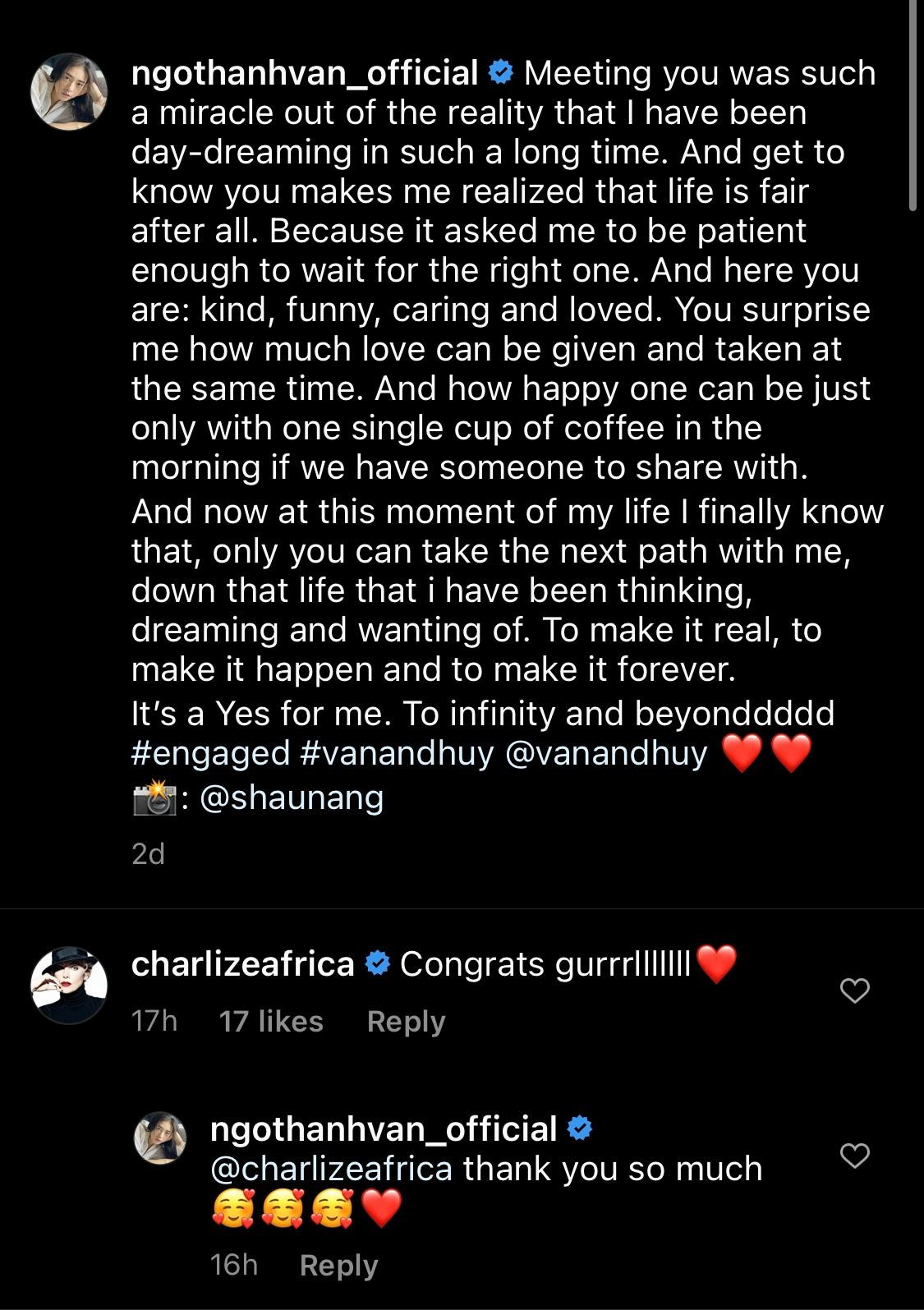Tap verified badge next to charlizeafrica
924x1310 pixels.
coord(377,964)
